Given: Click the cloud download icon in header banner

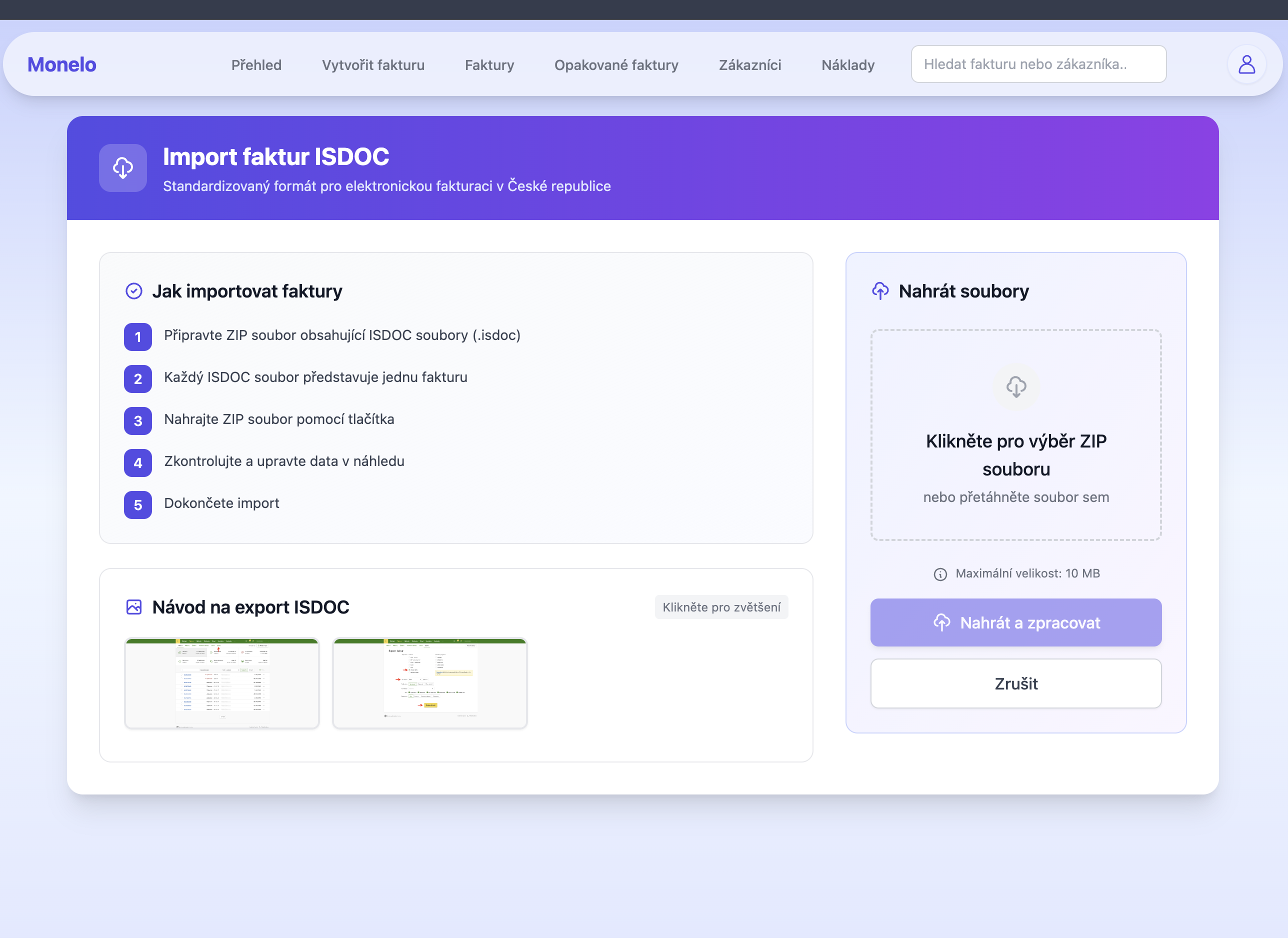Looking at the screenshot, I should point(122,168).
